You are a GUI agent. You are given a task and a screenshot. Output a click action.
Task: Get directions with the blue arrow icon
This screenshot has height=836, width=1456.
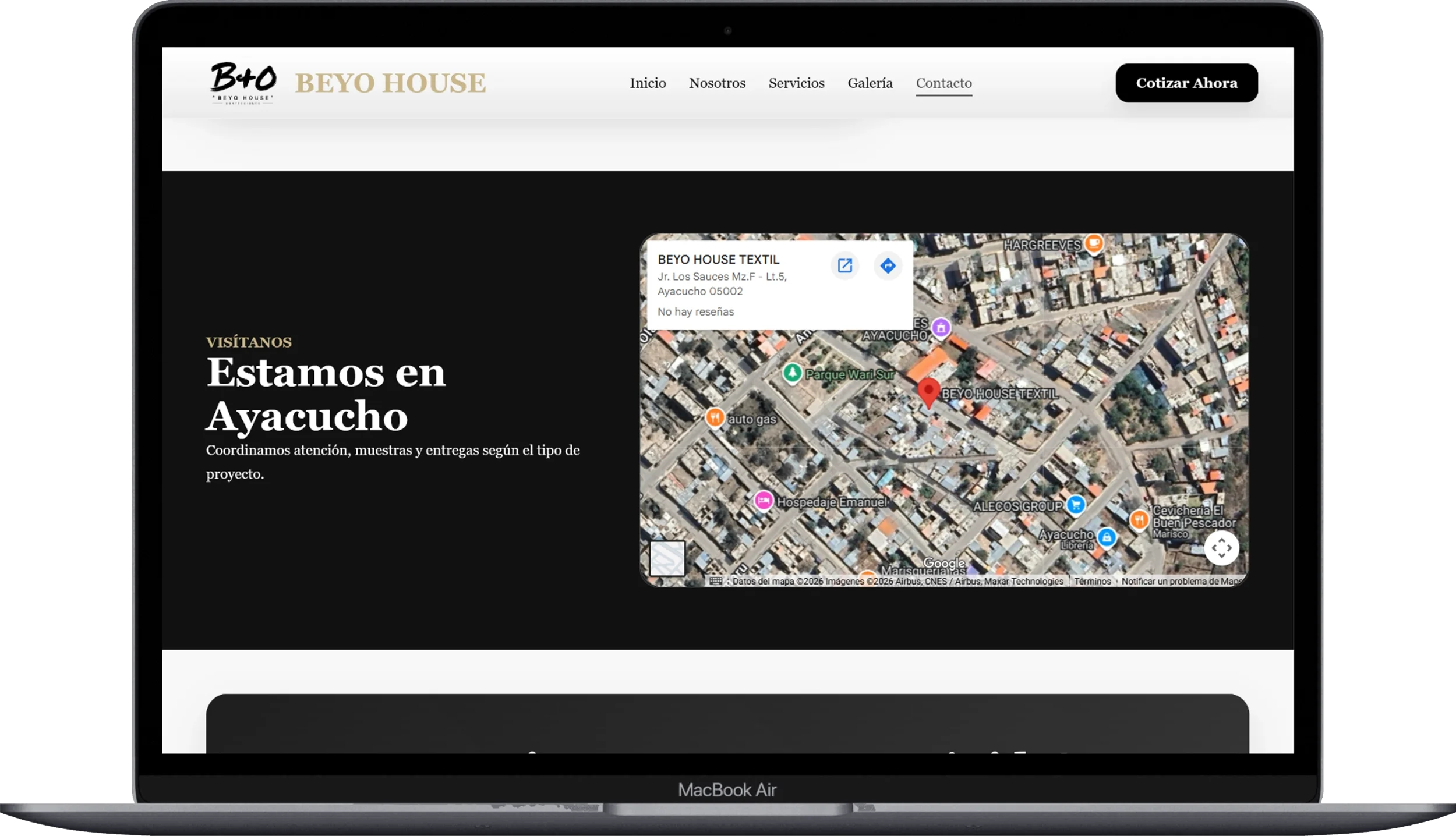pyautogui.click(x=888, y=266)
